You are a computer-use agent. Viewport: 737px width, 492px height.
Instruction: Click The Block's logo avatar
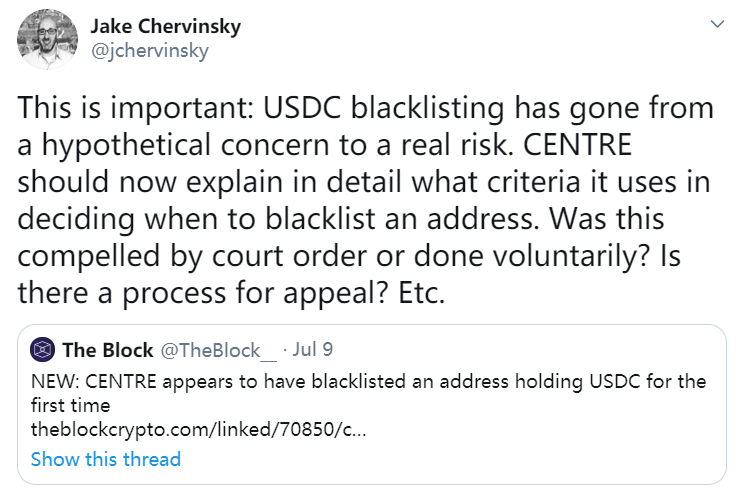click(42, 349)
